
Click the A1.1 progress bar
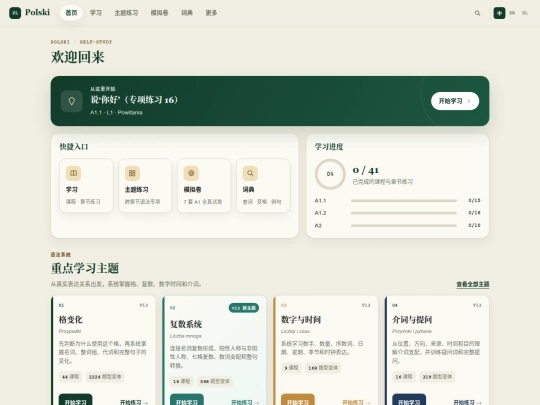[x=404, y=200]
